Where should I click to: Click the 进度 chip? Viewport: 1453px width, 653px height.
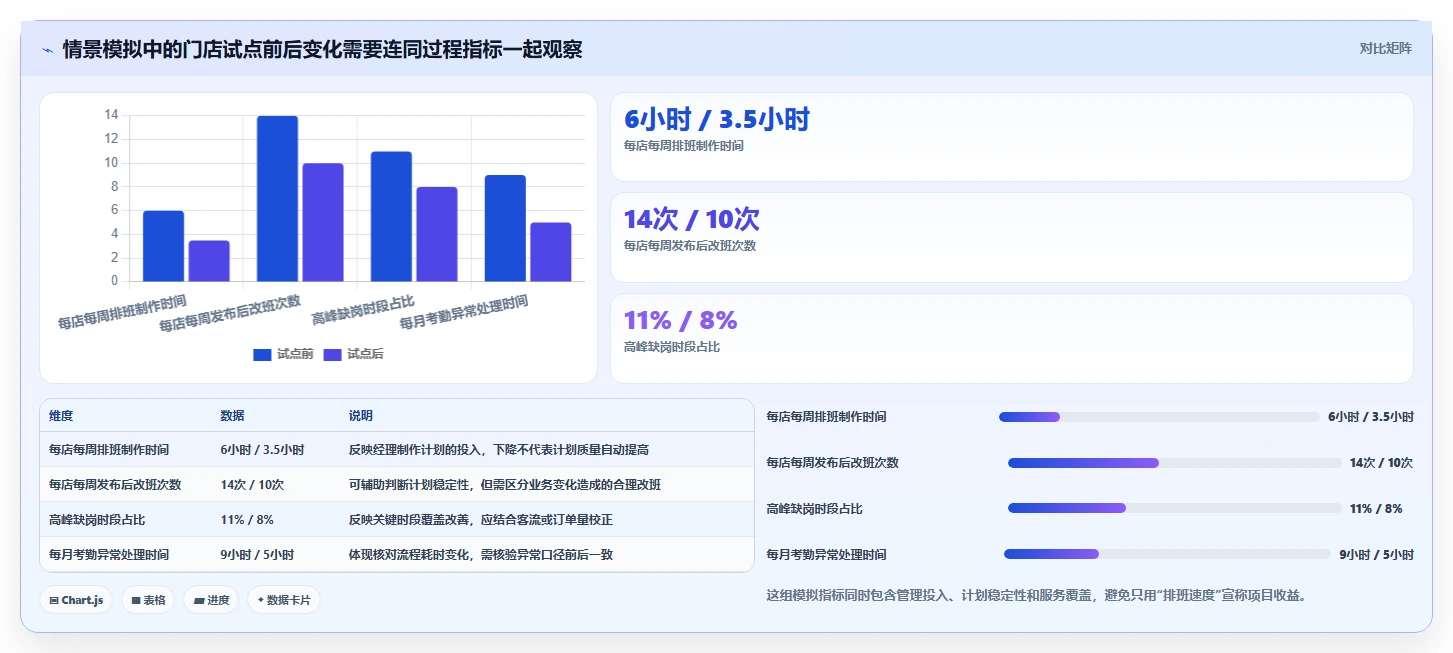click(x=211, y=600)
